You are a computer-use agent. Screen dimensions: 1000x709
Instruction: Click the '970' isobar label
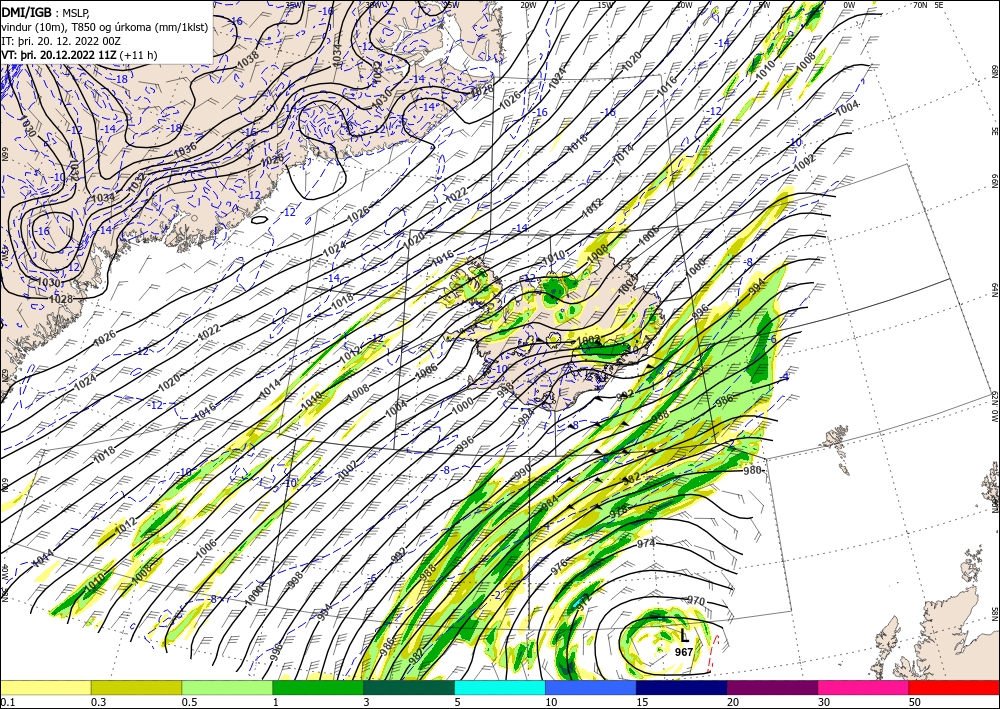(696, 601)
